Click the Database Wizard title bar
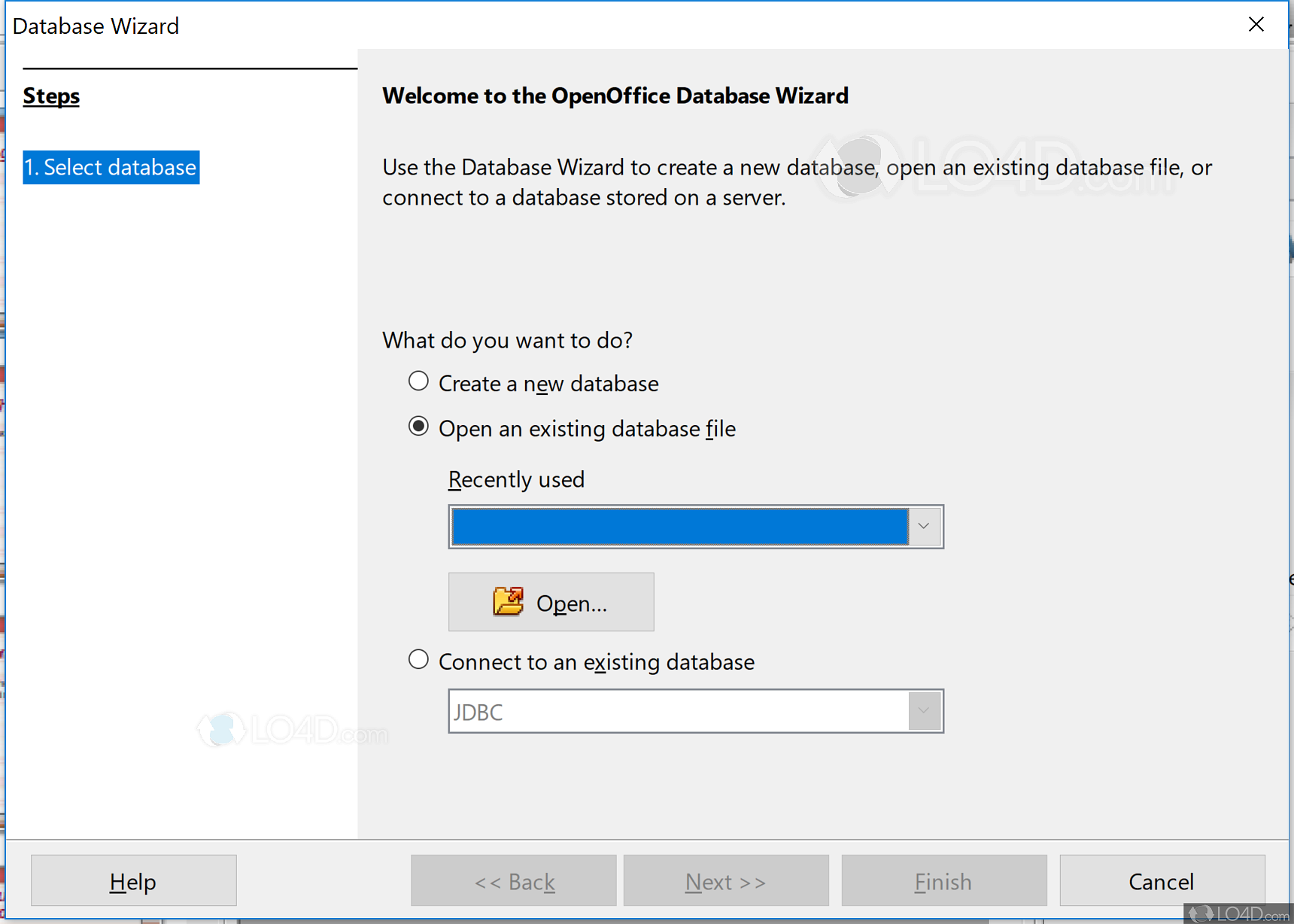Screen dimensions: 1294x924 click(x=96, y=26)
